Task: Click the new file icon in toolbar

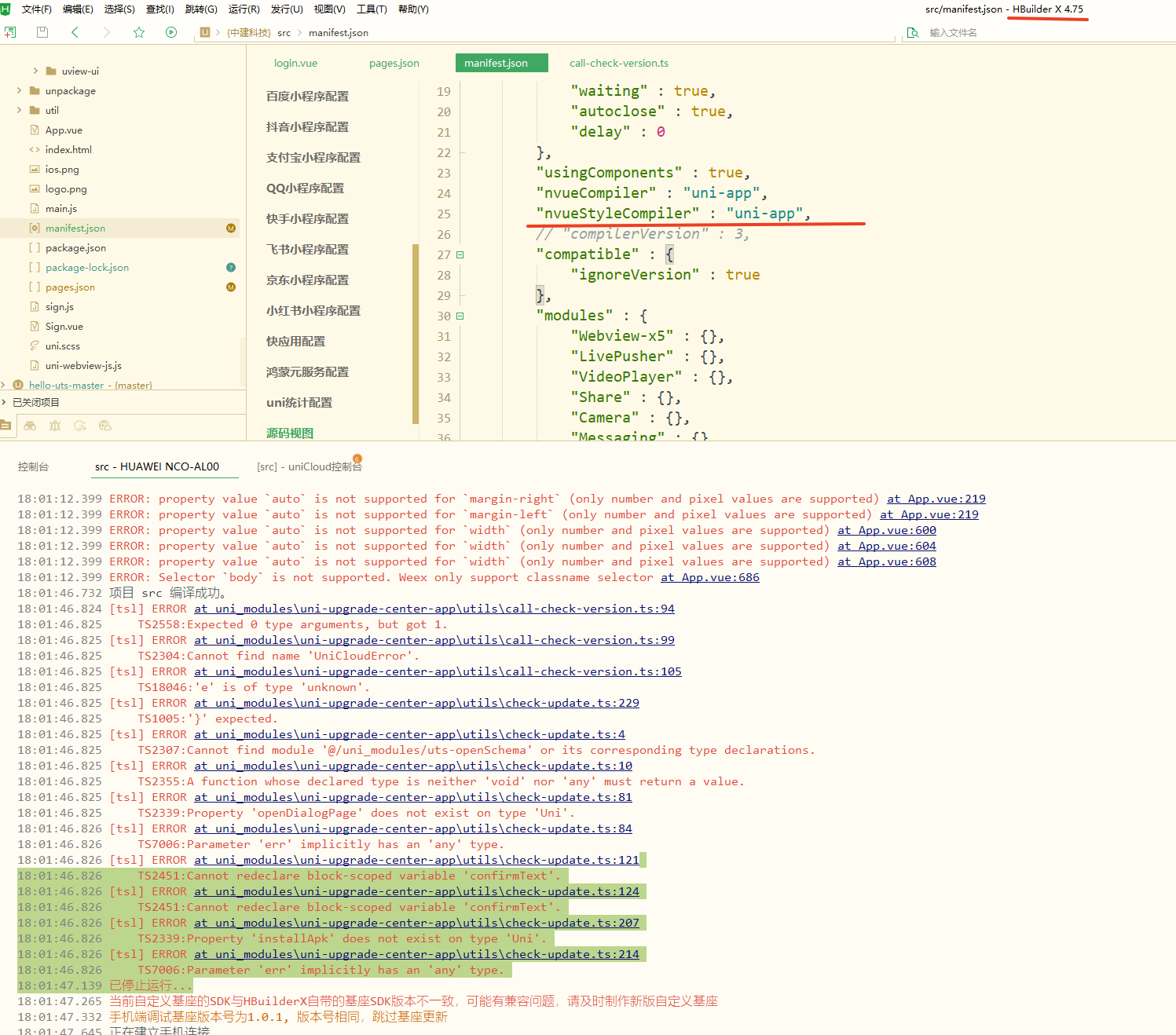Action: pyautogui.click(x=9, y=32)
